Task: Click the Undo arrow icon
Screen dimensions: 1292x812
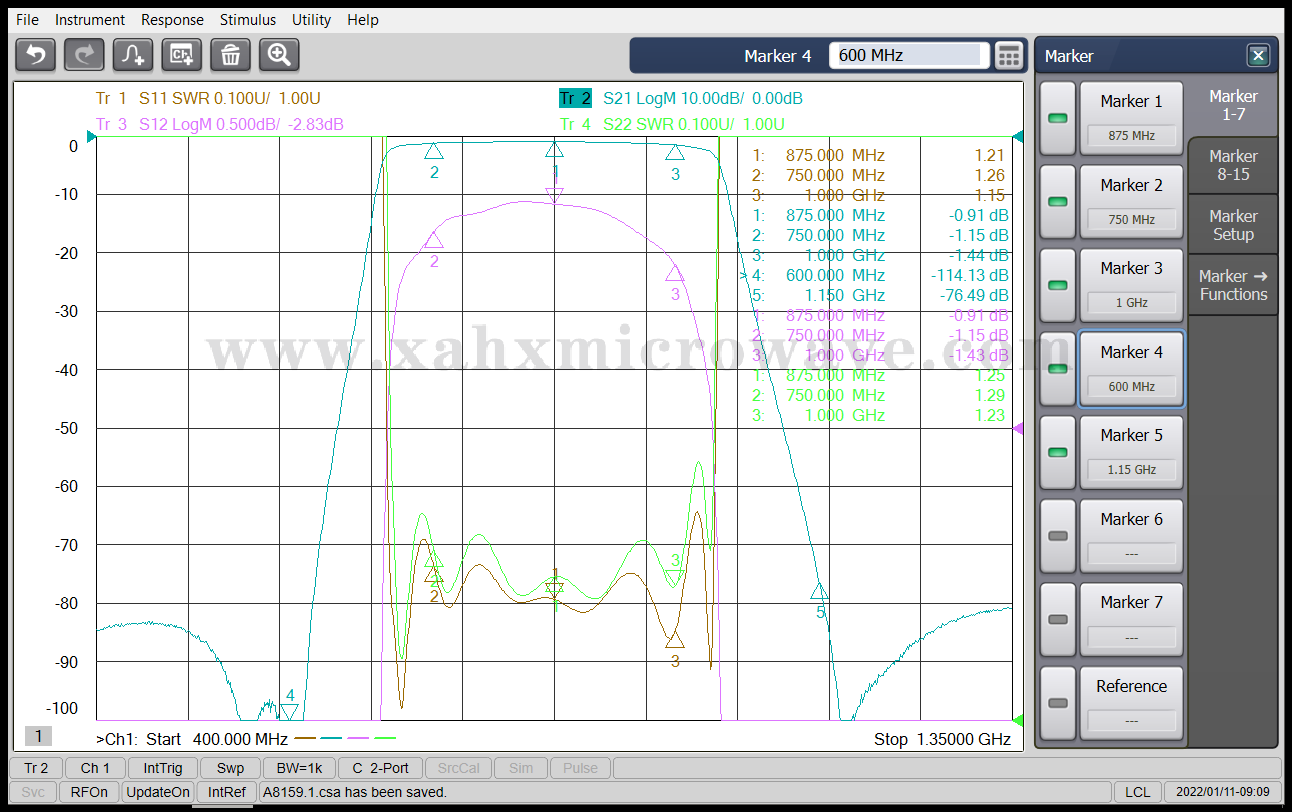Action: pyautogui.click(x=36, y=55)
